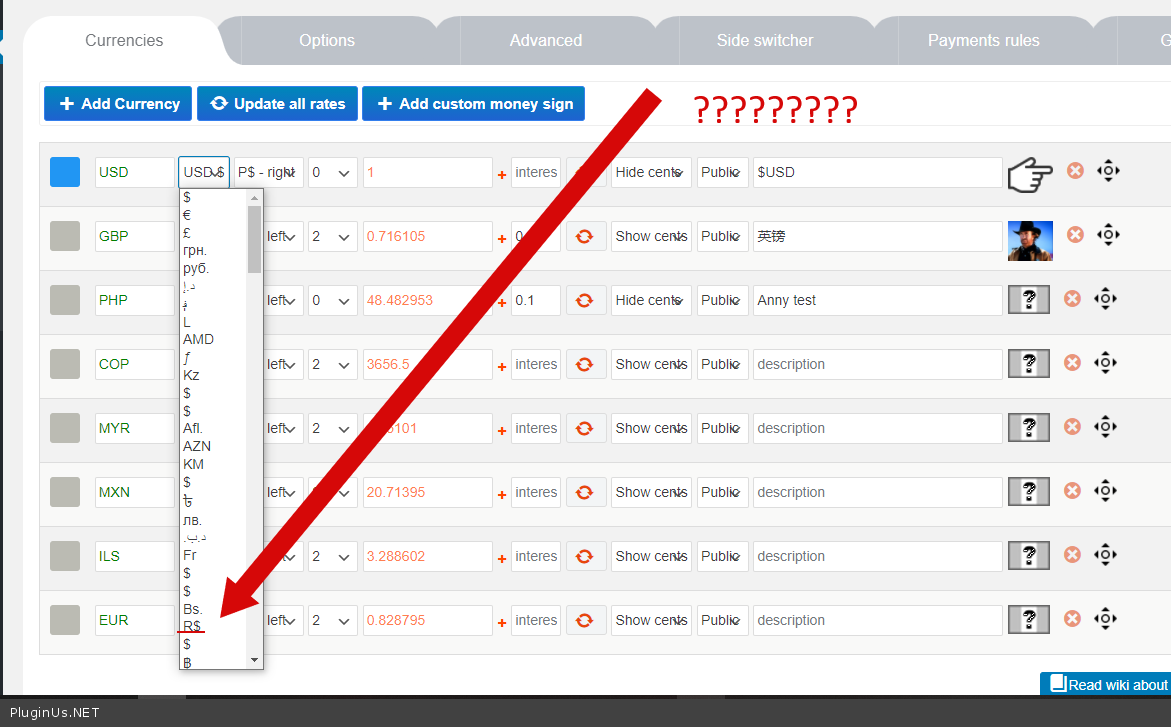This screenshot has height=727, width=1171.
Task: Delete the EUR currency row
Action: [x=1072, y=619]
